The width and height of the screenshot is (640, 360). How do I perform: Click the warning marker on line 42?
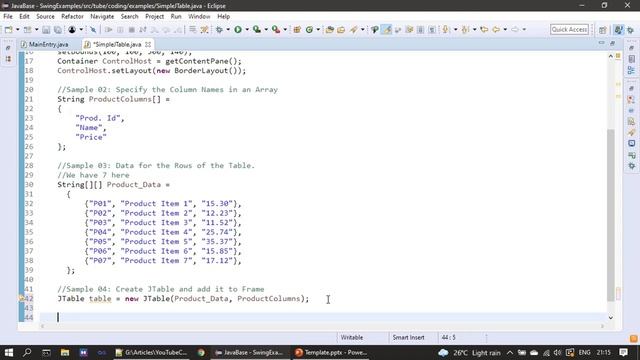pos(21,298)
